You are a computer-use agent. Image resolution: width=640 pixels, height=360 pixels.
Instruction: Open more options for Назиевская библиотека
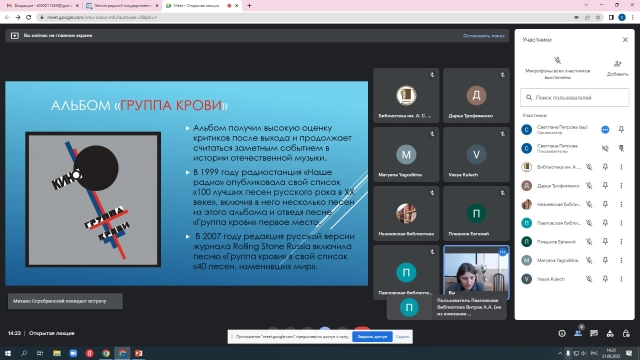(x=621, y=204)
